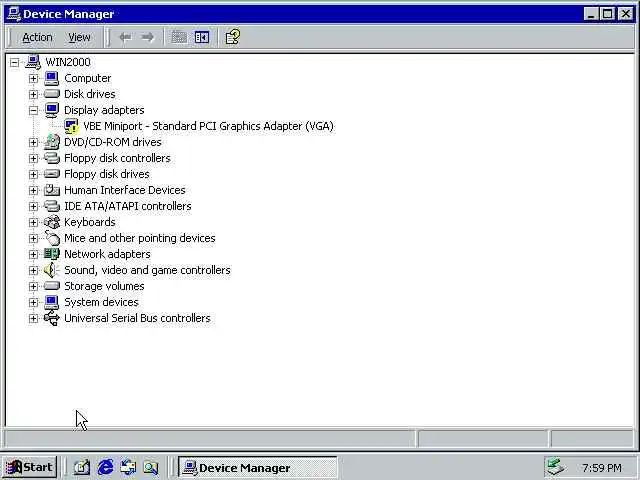This screenshot has height=480, width=640.
Task: Click the System devices icon
Action: [x=52, y=302]
